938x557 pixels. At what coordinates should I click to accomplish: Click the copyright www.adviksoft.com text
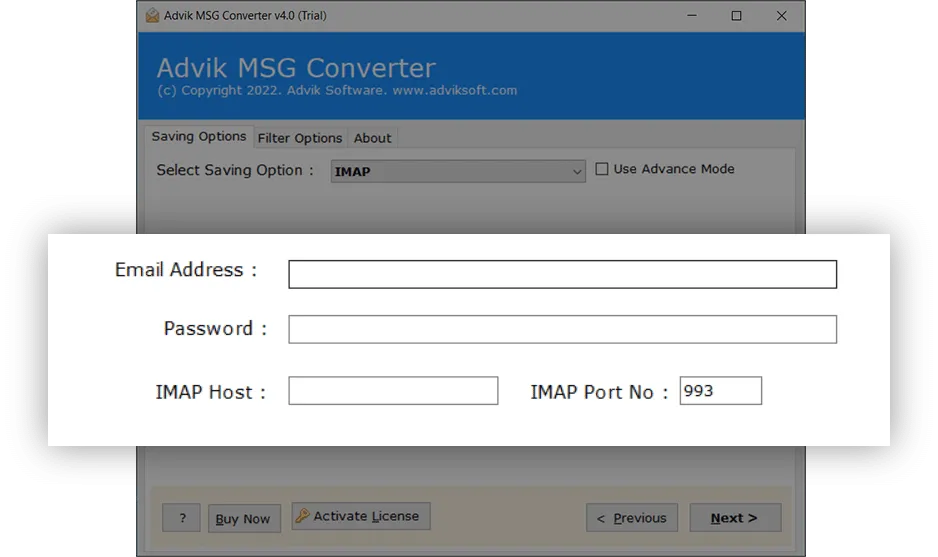point(337,90)
